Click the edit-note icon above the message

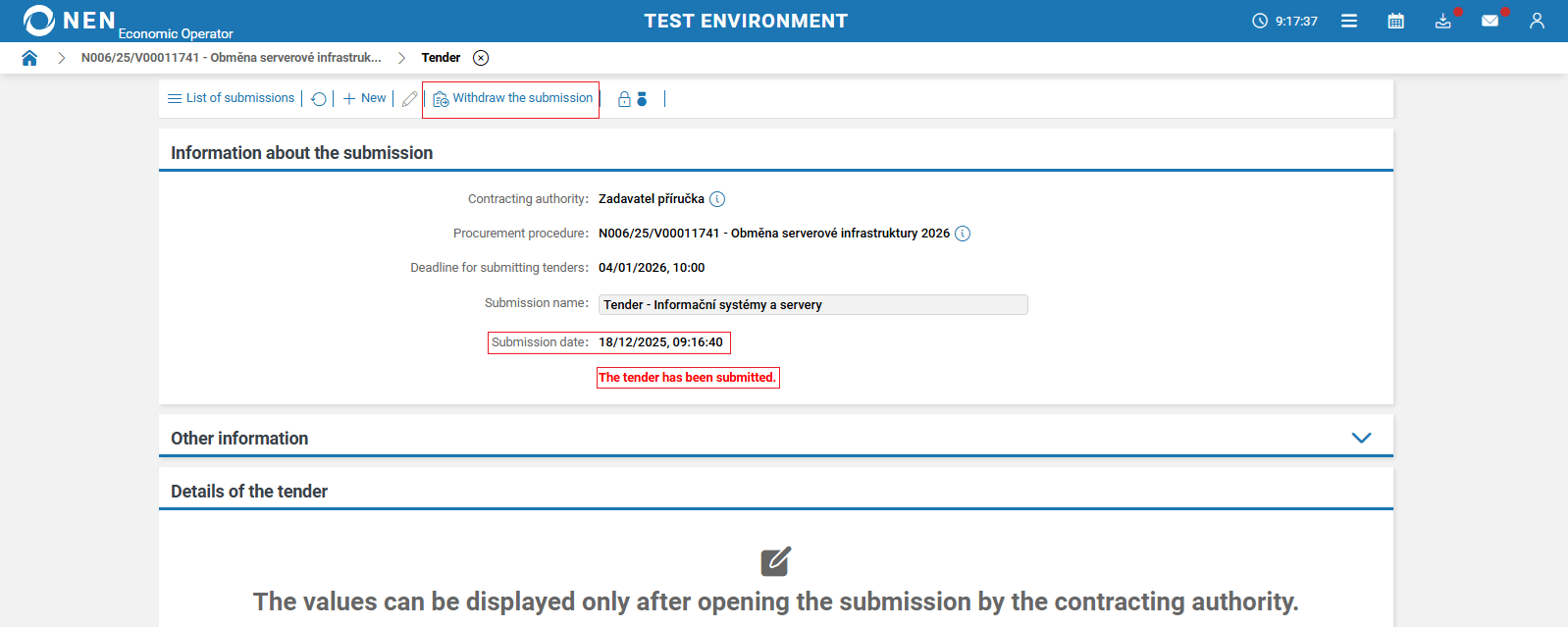pos(776,561)
